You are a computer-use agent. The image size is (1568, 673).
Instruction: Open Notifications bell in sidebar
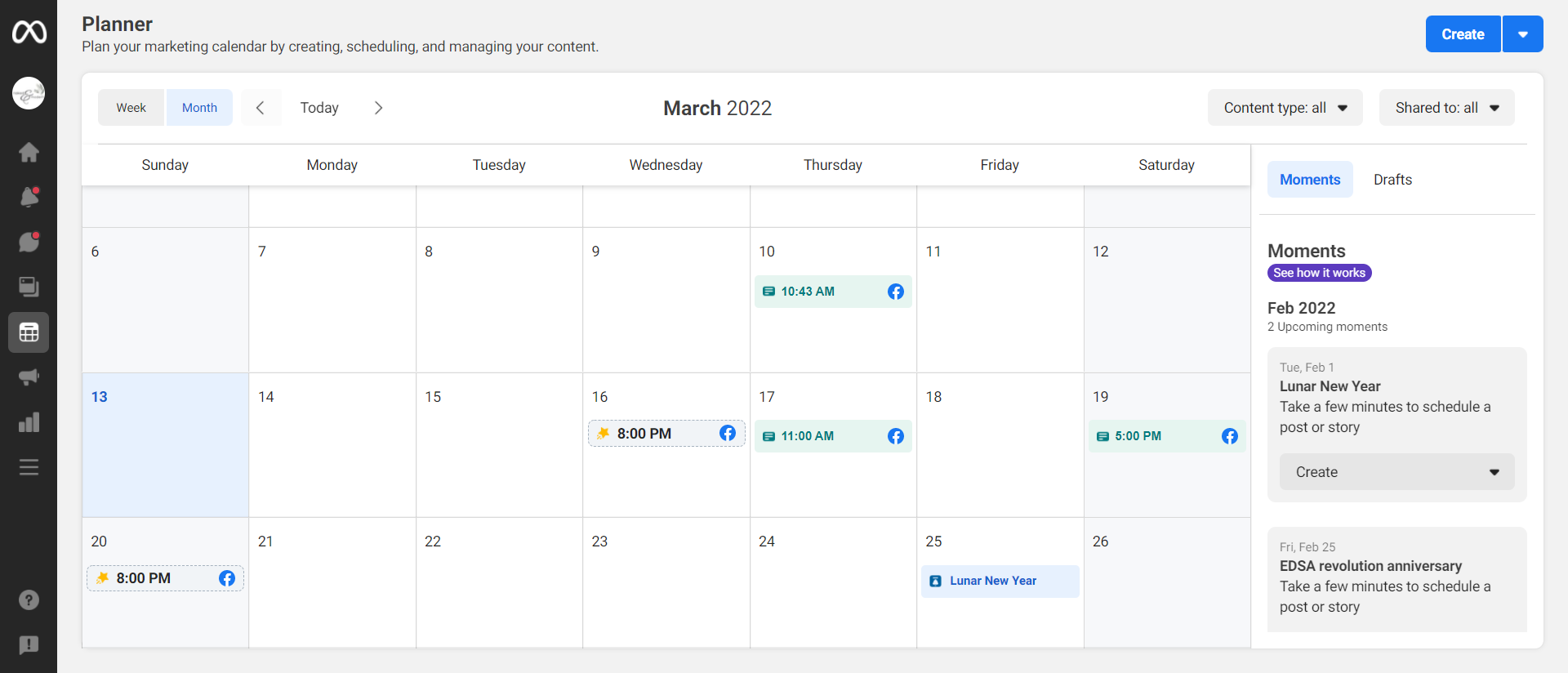click(29, 197)
